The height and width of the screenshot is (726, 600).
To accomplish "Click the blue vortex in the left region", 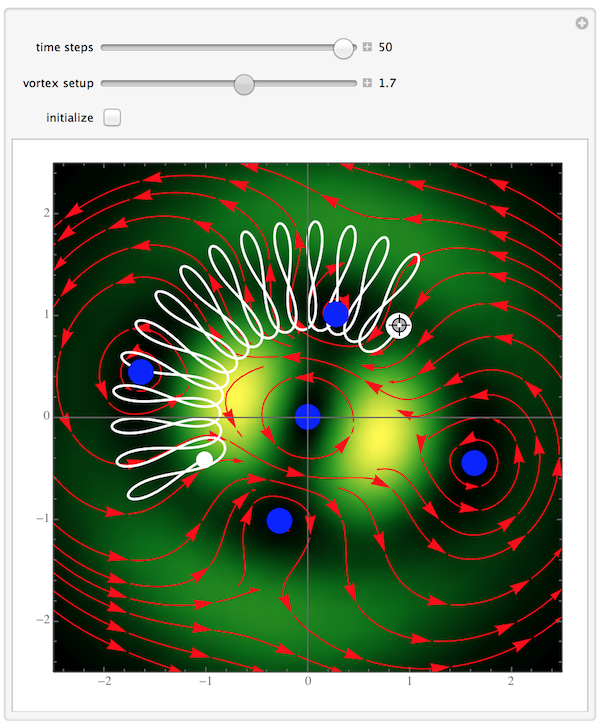I will [x=141, y=371].
